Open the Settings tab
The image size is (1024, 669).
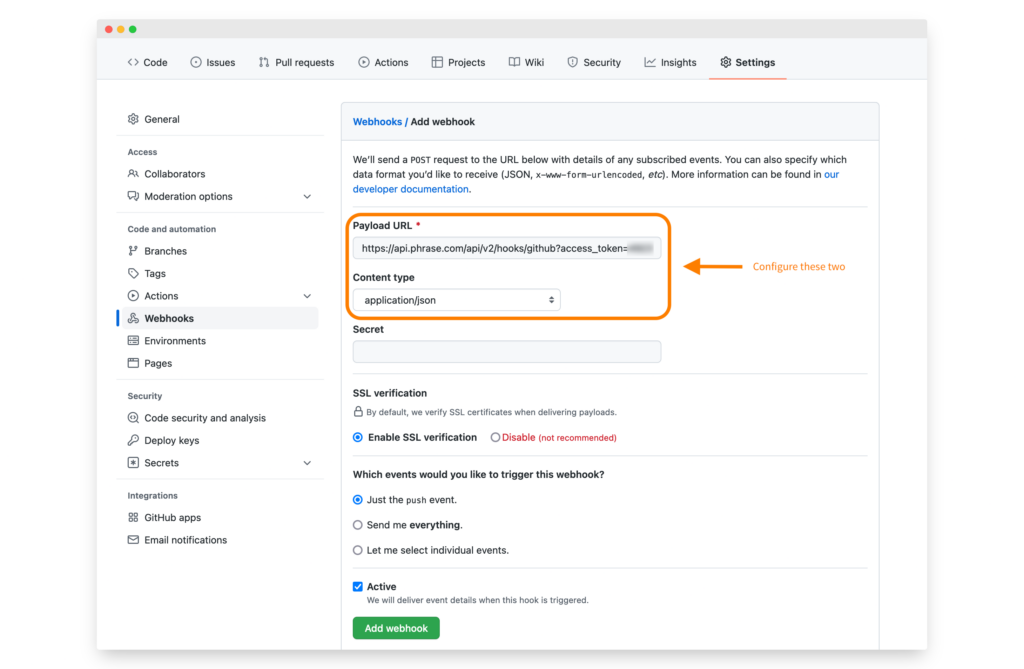click(747, 62)
